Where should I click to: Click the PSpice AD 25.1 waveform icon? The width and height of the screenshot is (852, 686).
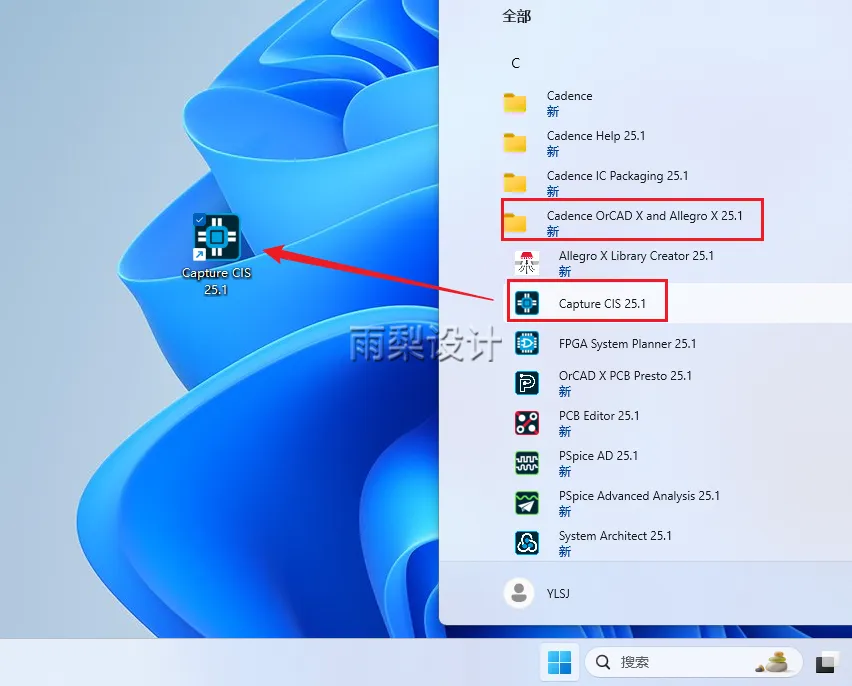pos(527,463)
